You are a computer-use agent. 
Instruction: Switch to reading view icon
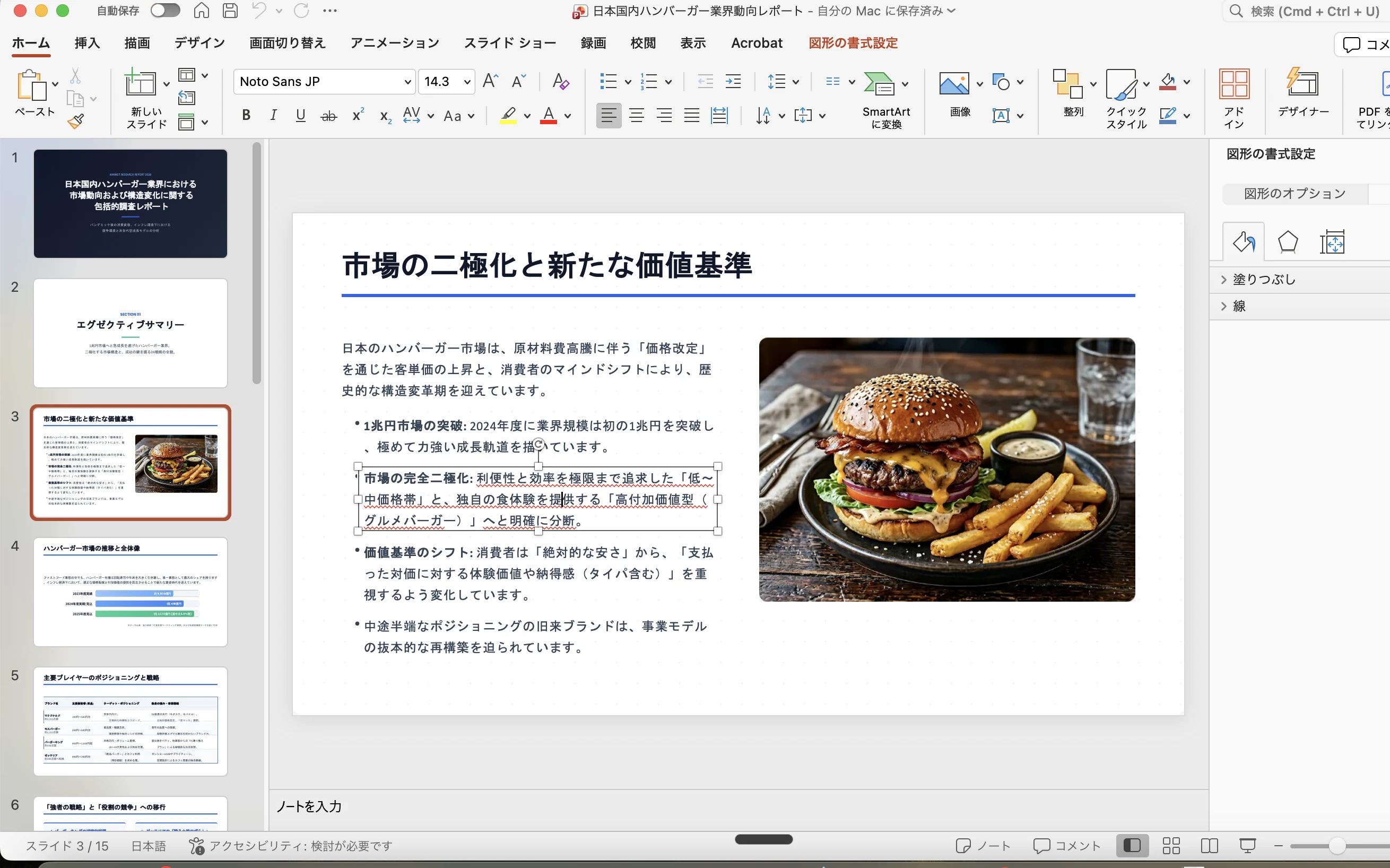pyautogui.click(x=1209, y=846)
